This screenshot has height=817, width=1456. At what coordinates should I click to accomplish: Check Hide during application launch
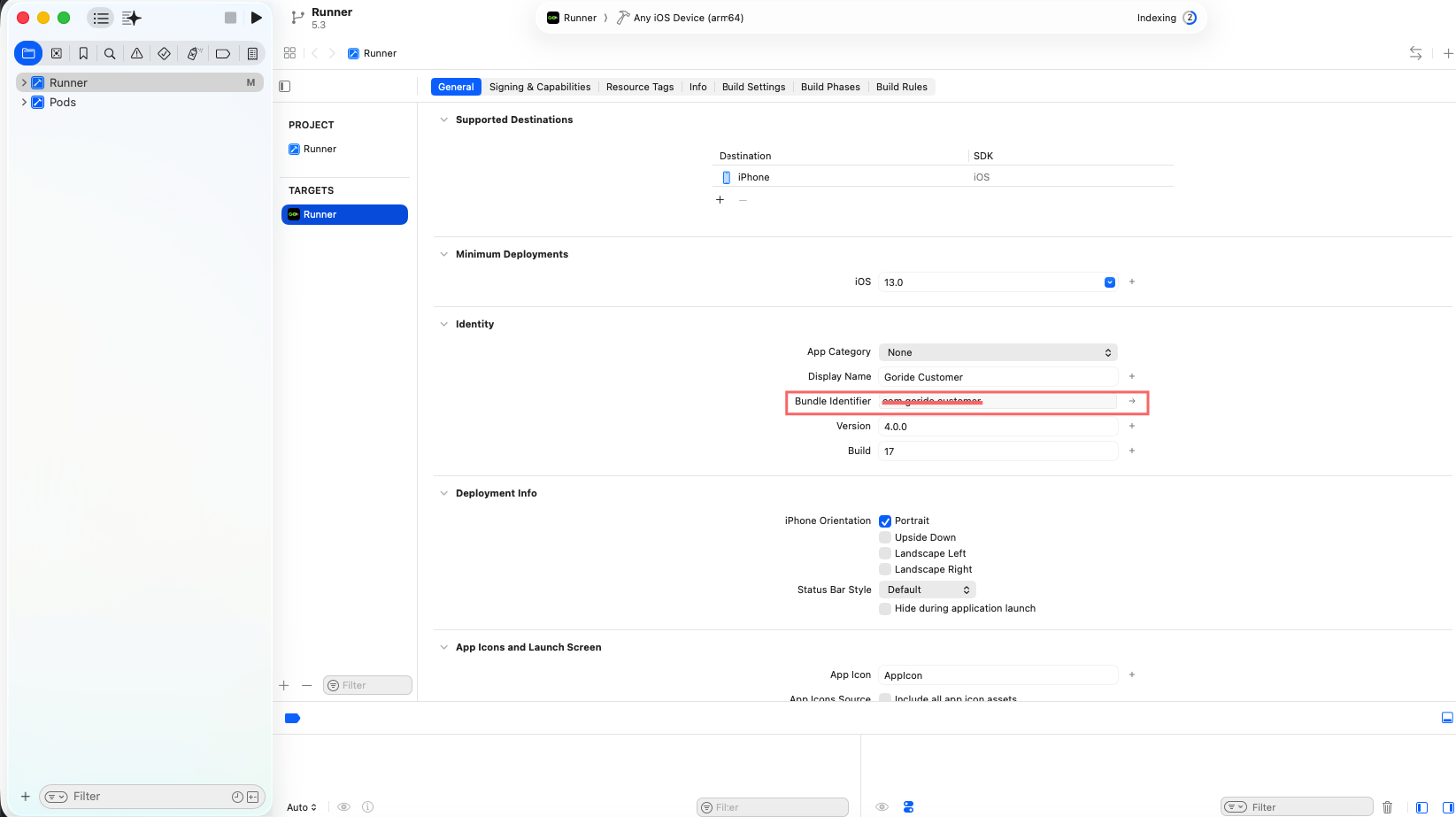pos(885,609)
